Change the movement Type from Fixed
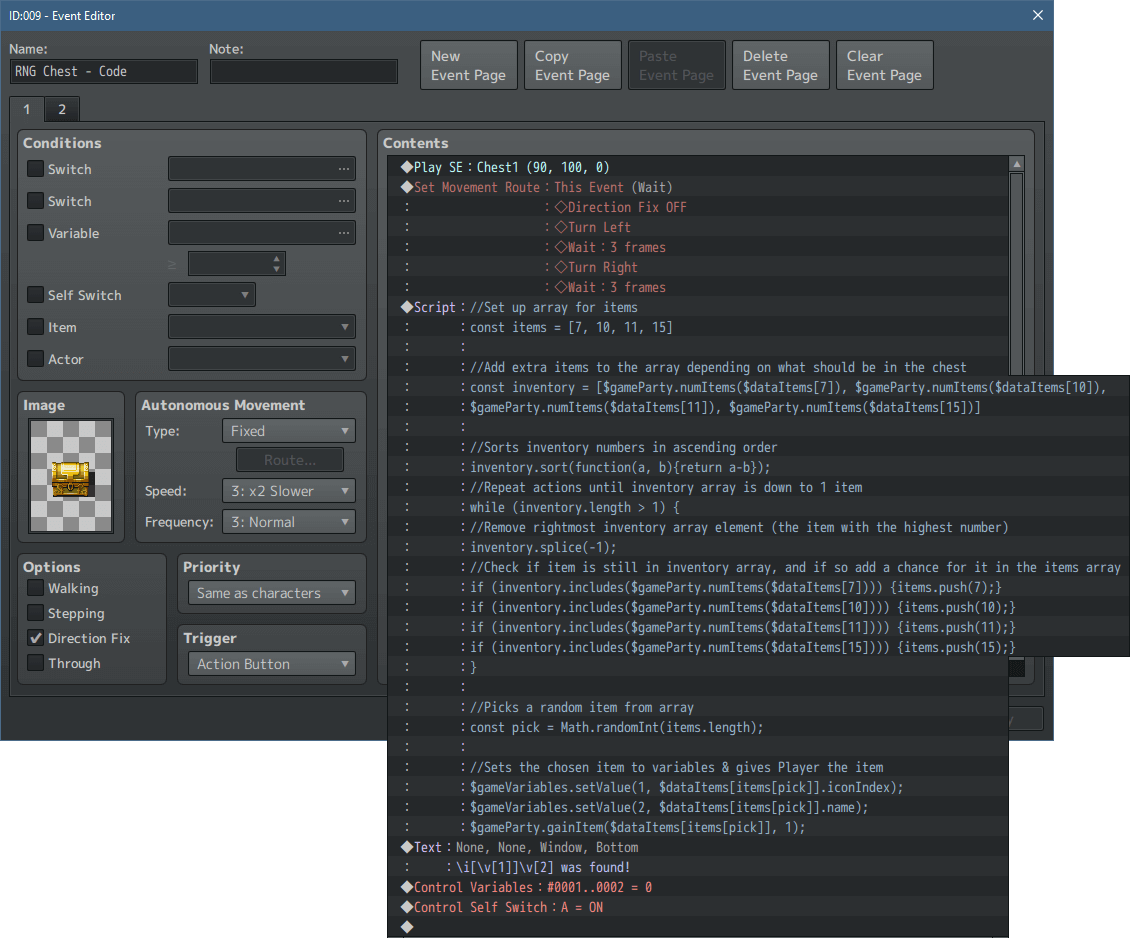 point(288,430)
